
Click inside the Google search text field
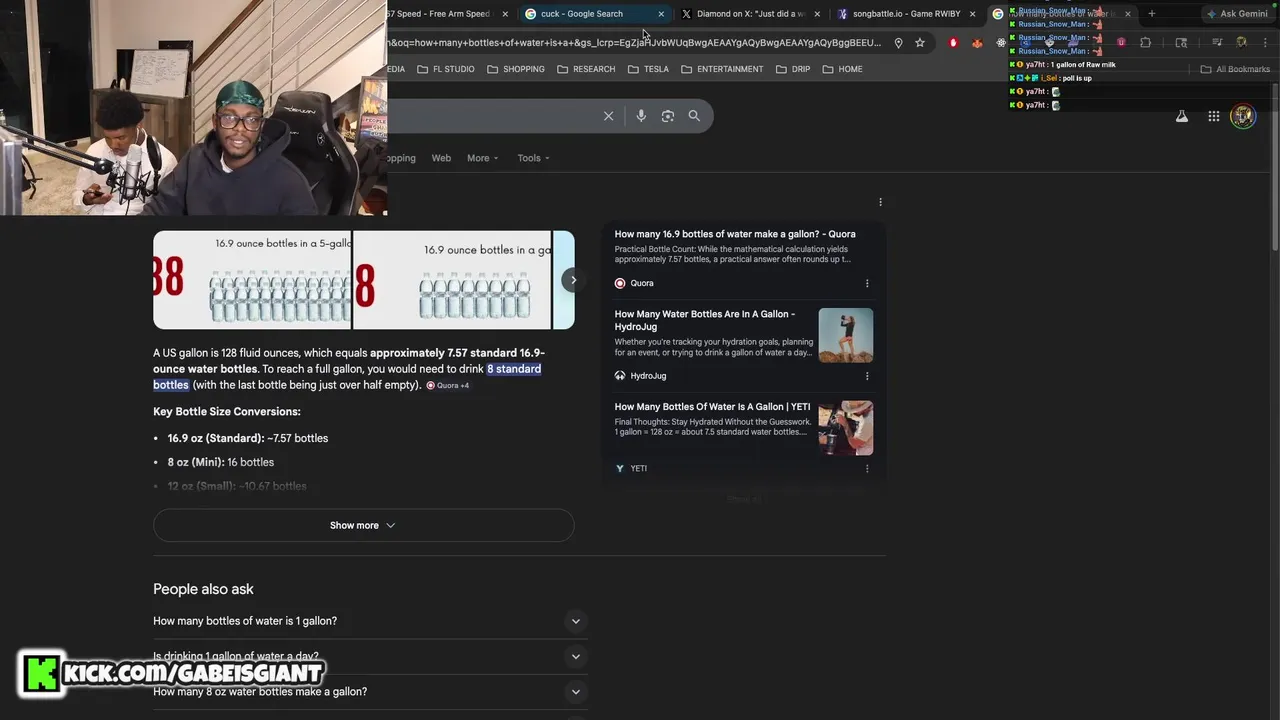coord(490,116)
